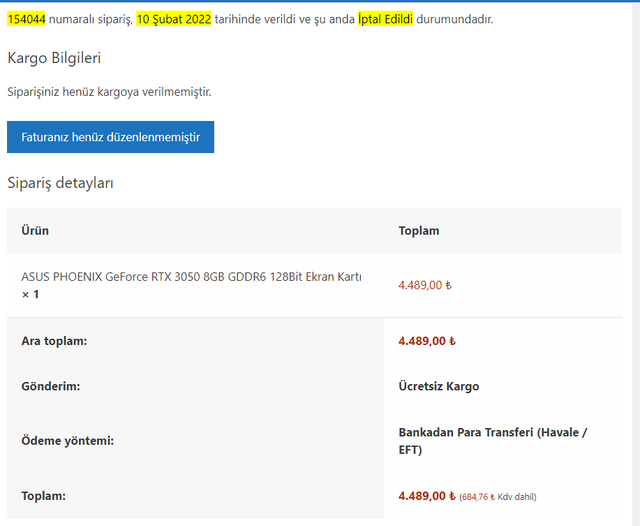Click the Kargo Bilgileri heading
Viewport: 640px width, 526px height.
pyautogui.click(x=54, y=58)
